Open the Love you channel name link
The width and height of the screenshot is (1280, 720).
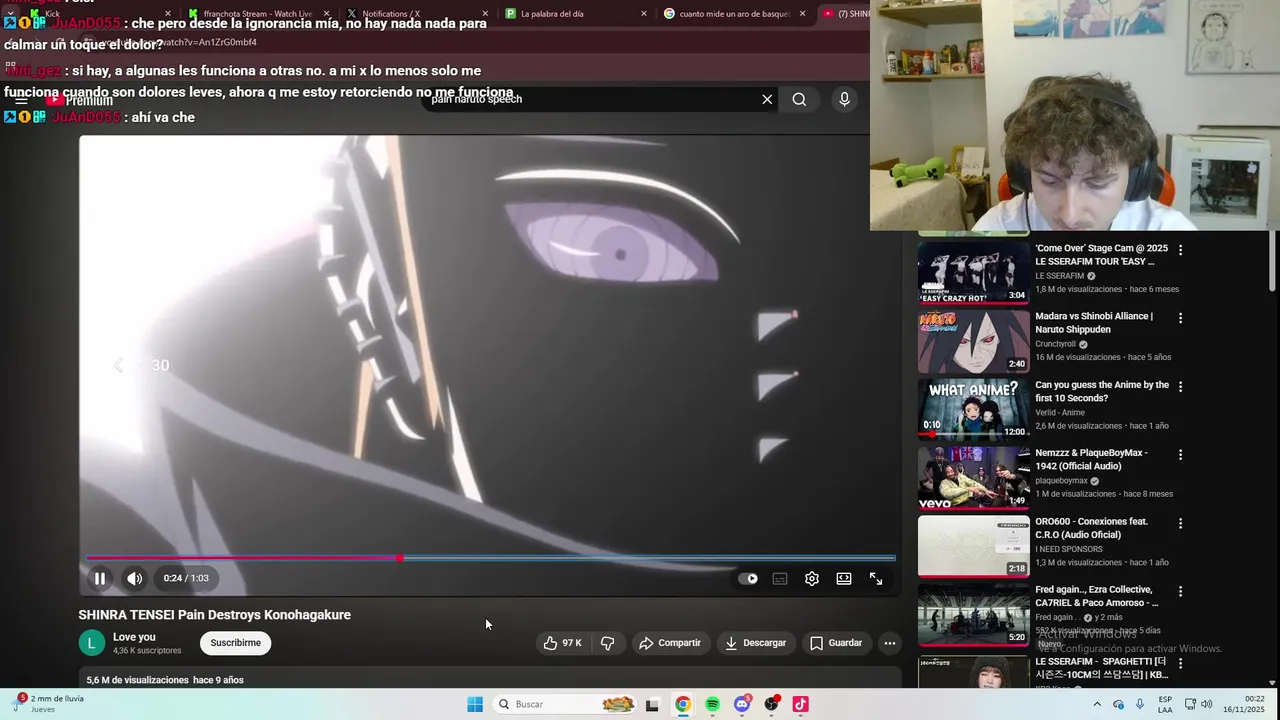(x=134, y=637)
